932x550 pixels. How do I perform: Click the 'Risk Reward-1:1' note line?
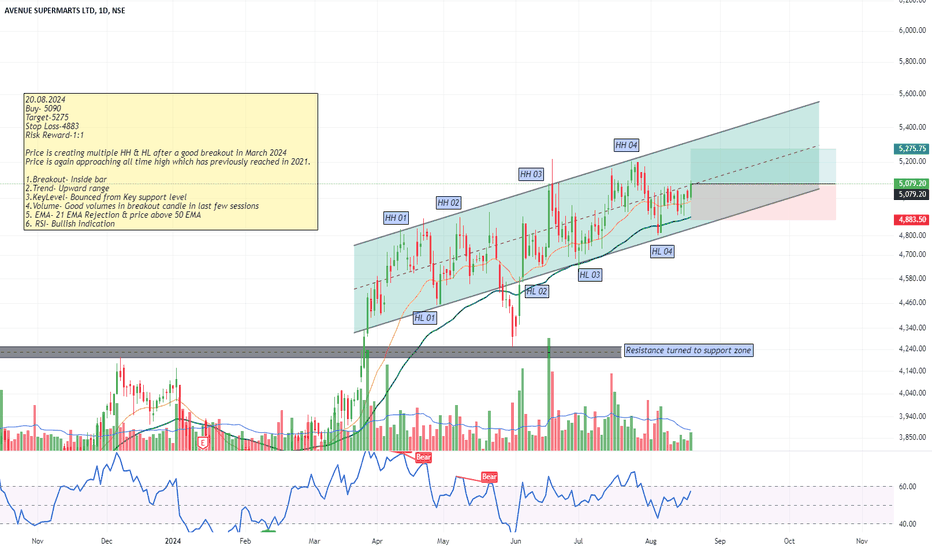coord(55,135)
